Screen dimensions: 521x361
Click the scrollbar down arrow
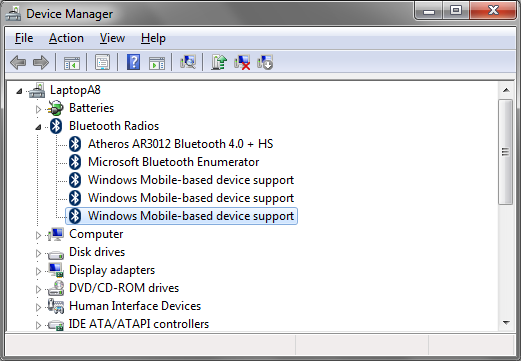click(506, 323)
